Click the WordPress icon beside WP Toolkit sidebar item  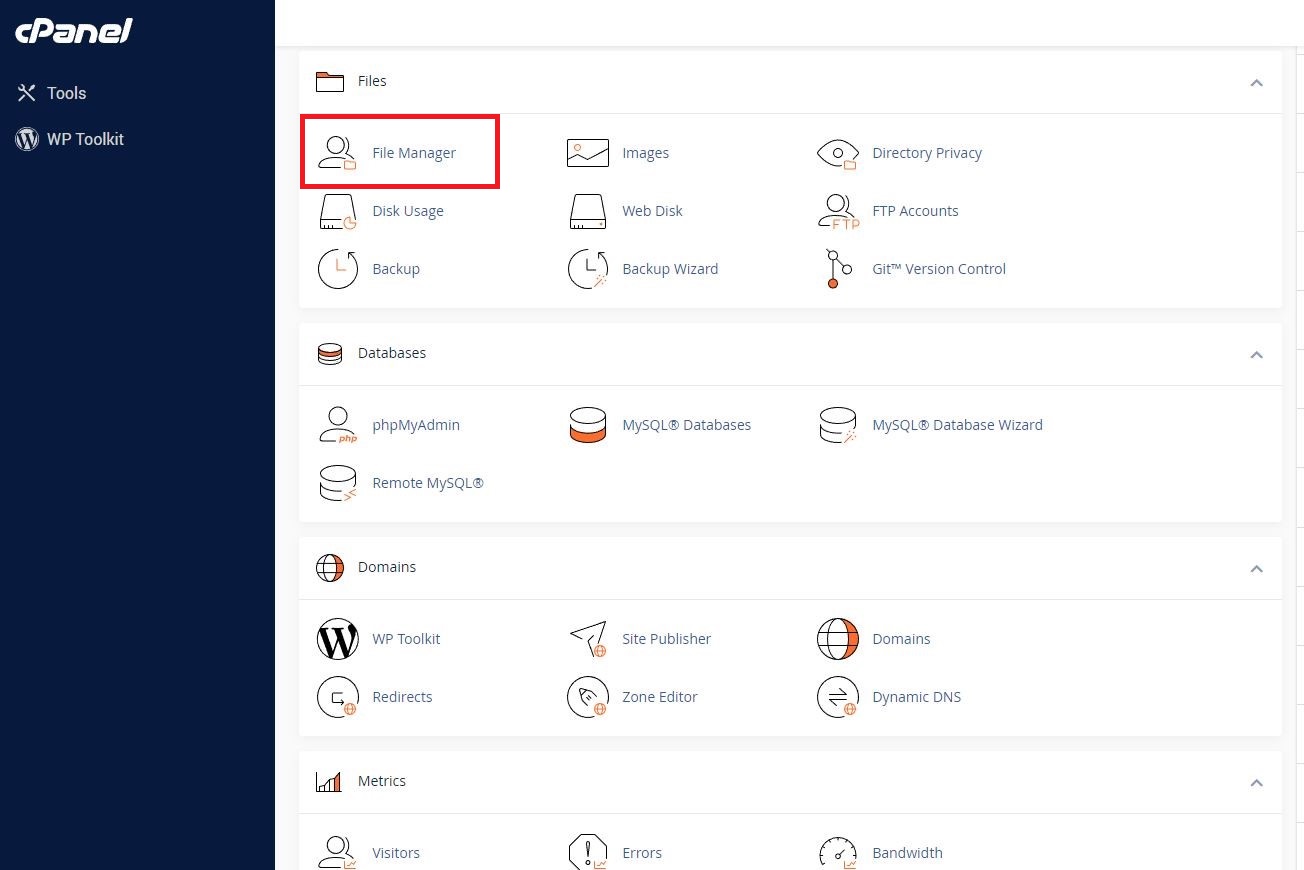click(x=26, y=139)
